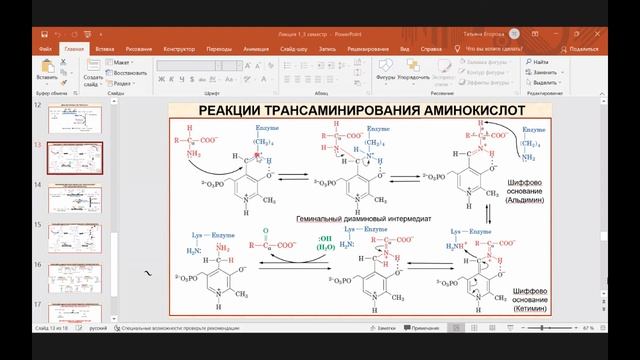
Task: Expand the Заменить (Replace) dropdown arrow
Action: tap(562, 72)
